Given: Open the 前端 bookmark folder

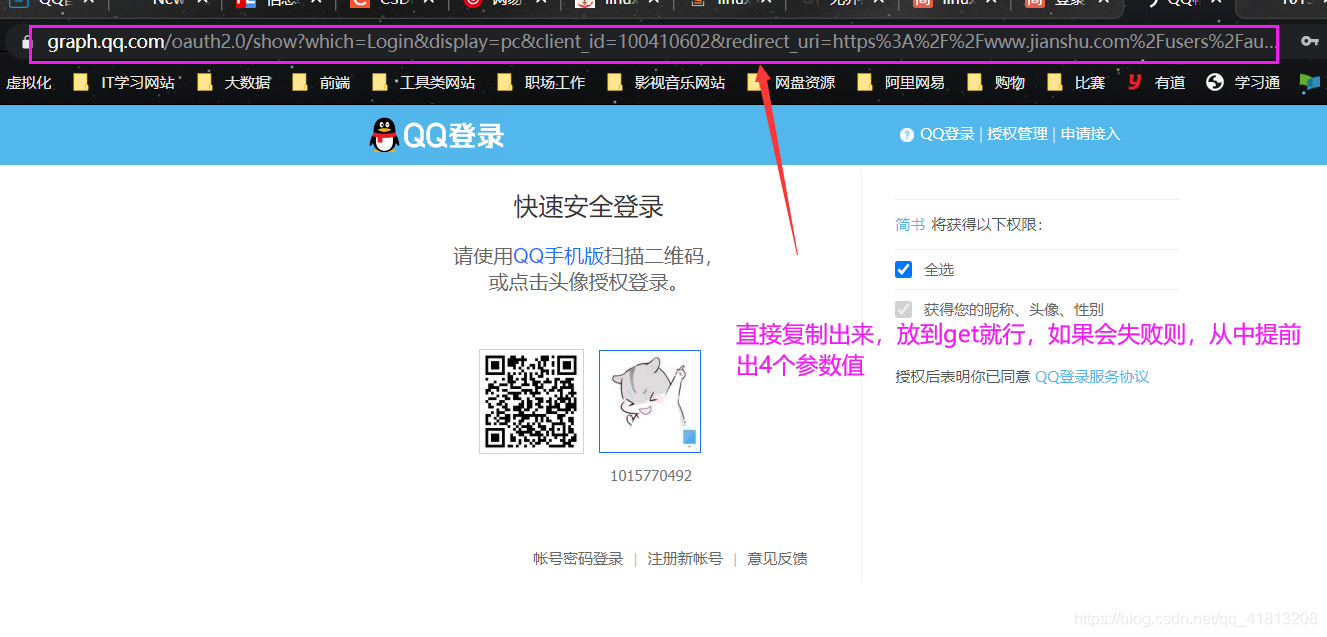Looking at the screenshot, I should (321, 83).
